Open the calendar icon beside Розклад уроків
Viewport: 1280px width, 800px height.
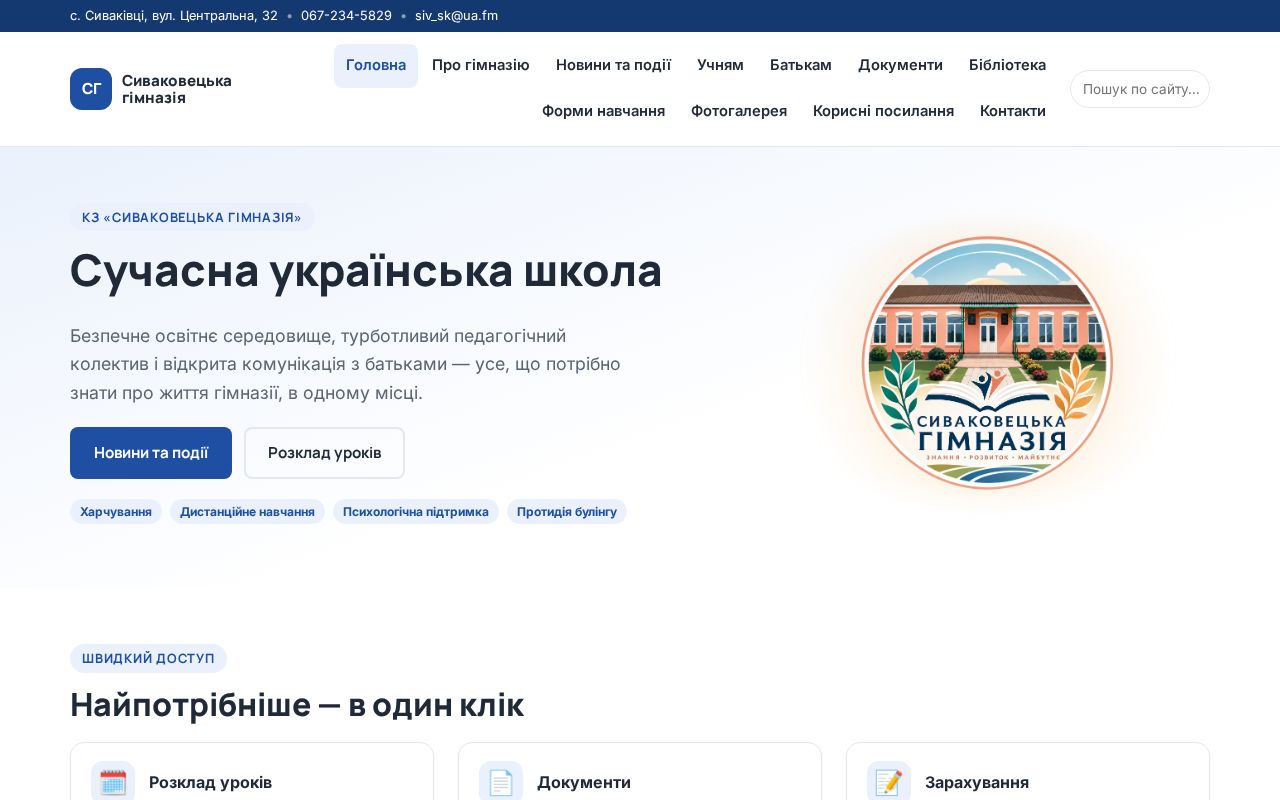coord(113,782)
